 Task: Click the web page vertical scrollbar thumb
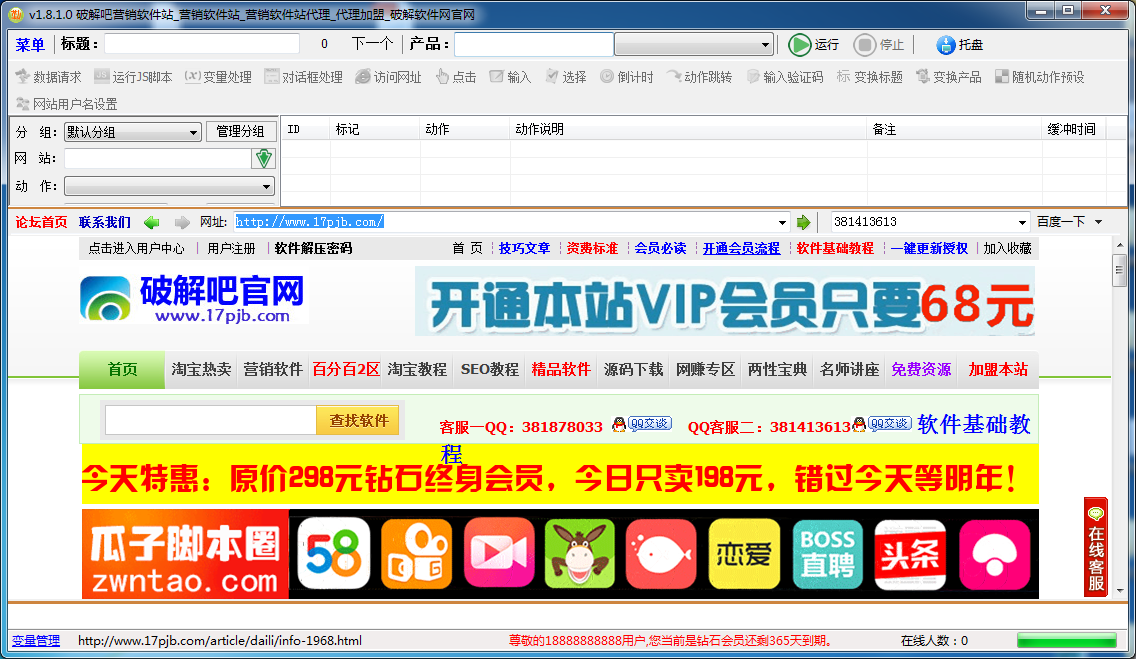pyautogui.click(x=1119, y=270)
